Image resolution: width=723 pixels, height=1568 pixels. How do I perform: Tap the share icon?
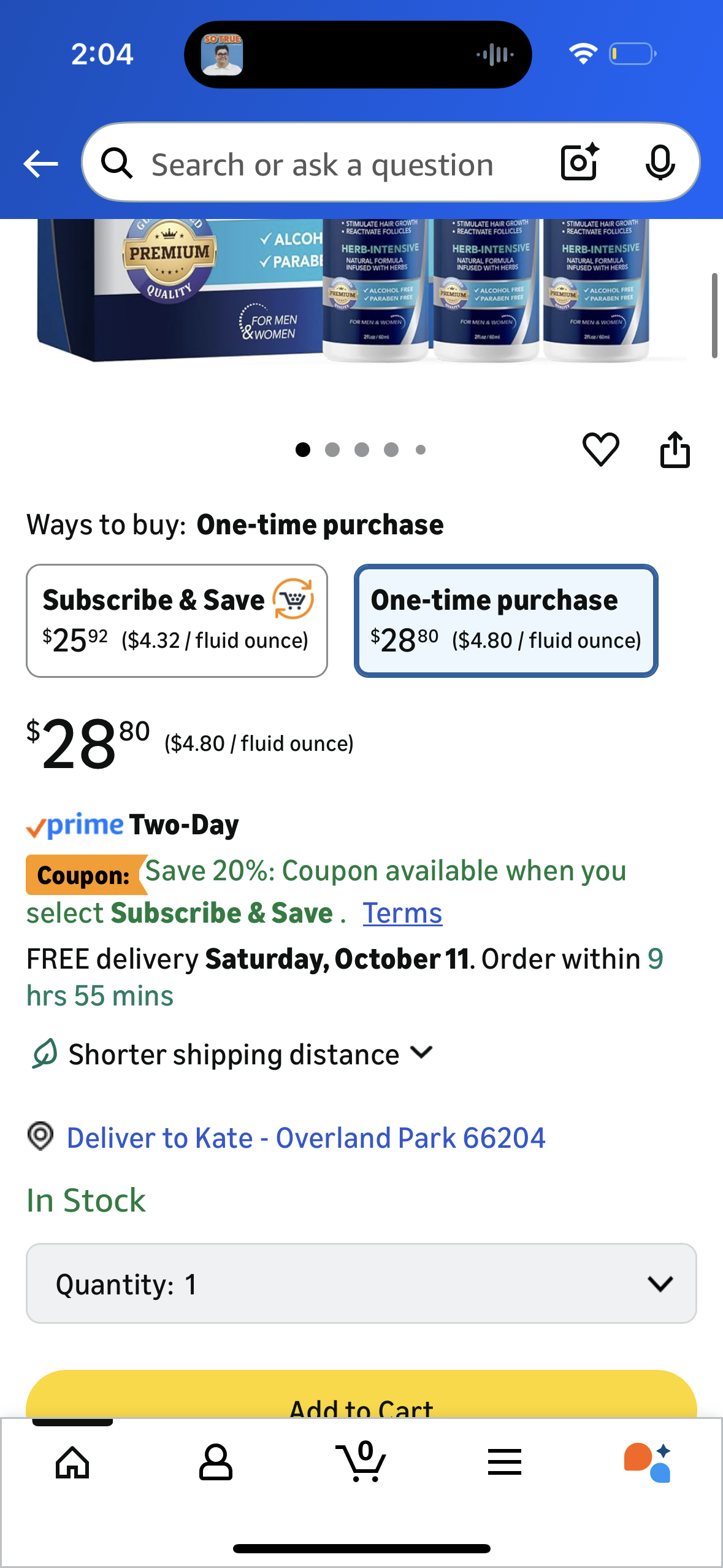coord(675,450)
